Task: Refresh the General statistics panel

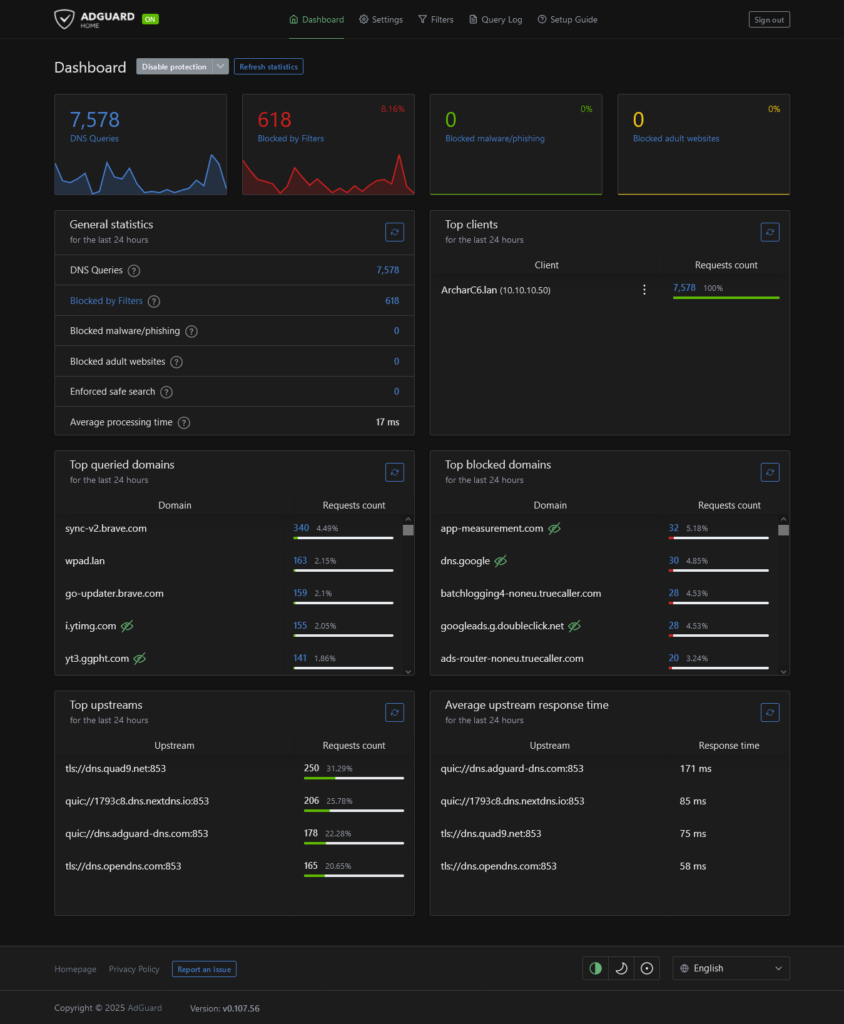Action: point(395,232)
